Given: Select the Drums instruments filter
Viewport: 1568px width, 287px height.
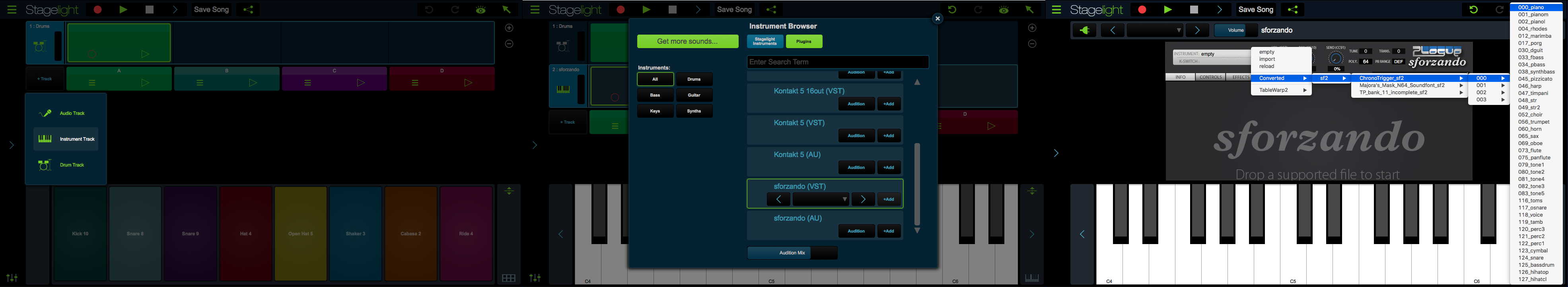Looking at the screenshot, I should tap(694, 79).
